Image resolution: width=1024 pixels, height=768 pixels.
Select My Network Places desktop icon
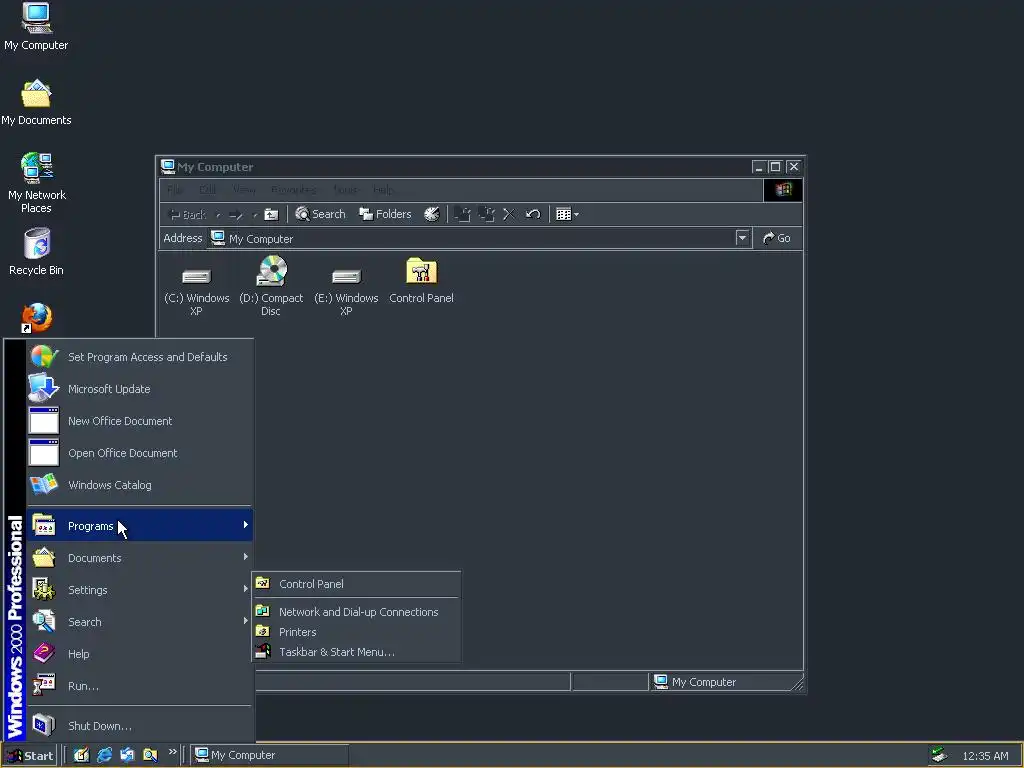tap(36, 183)
